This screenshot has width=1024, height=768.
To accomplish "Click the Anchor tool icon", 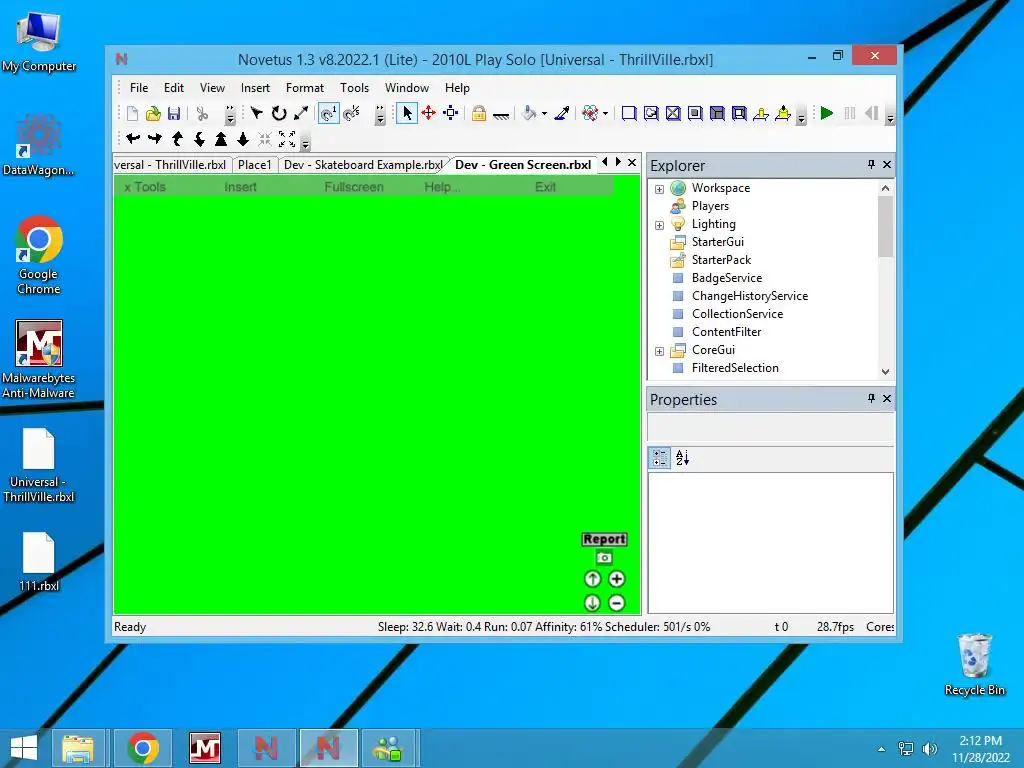I will [501, 115].
